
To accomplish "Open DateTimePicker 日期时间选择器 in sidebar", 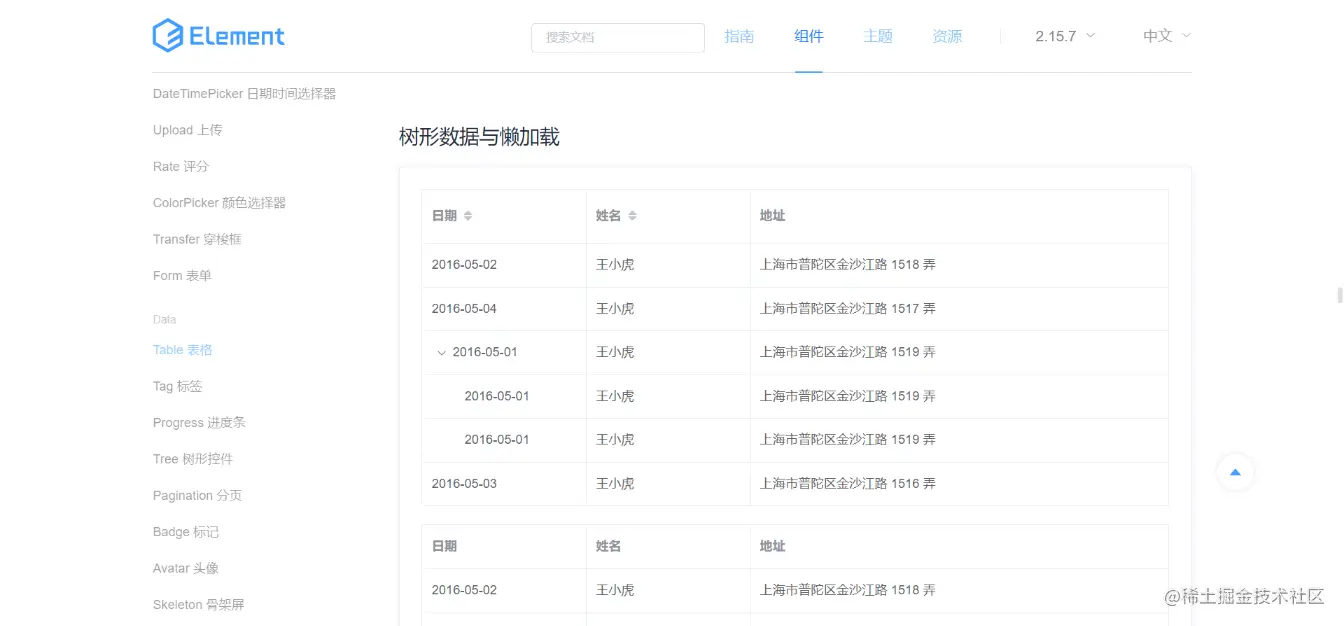I will coord(244,94).
